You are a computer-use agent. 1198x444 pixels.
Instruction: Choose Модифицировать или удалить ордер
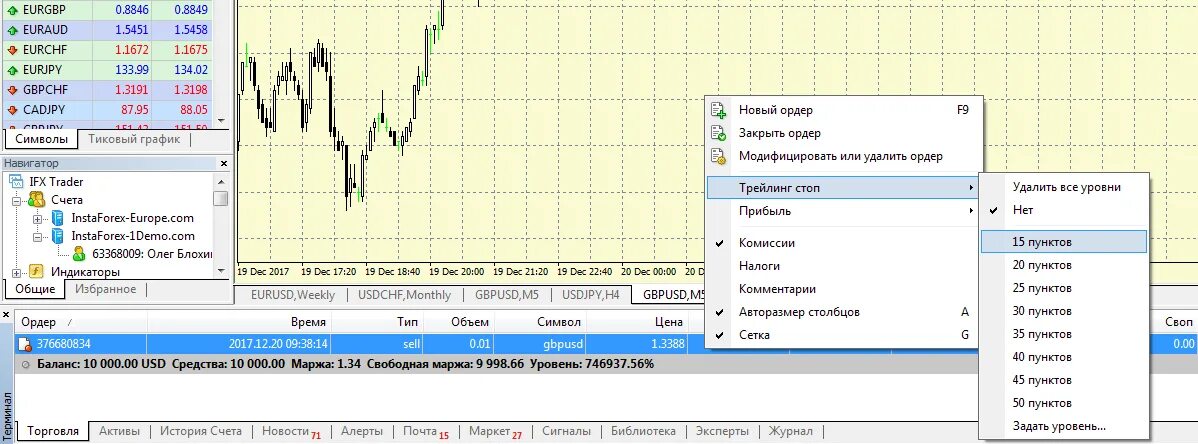pos(842,156)
